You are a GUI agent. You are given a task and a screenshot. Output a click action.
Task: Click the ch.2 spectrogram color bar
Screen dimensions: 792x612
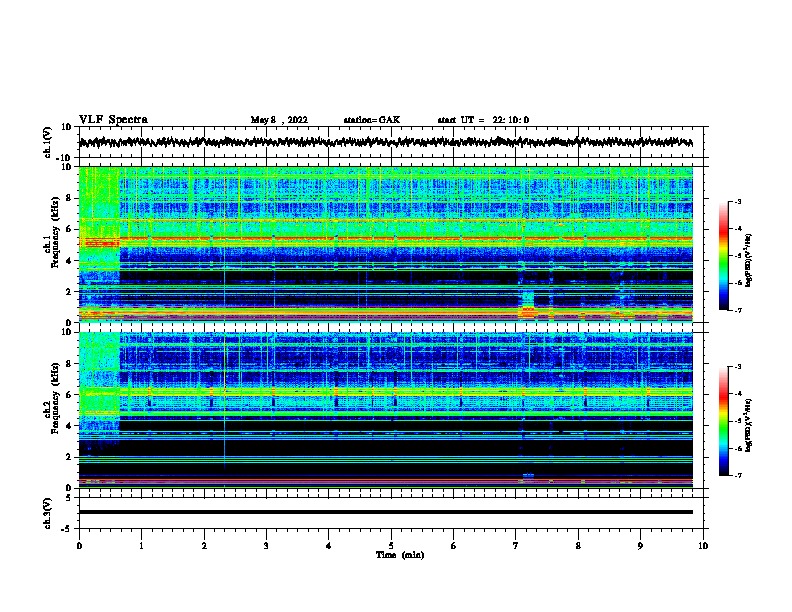pos(723,421)
